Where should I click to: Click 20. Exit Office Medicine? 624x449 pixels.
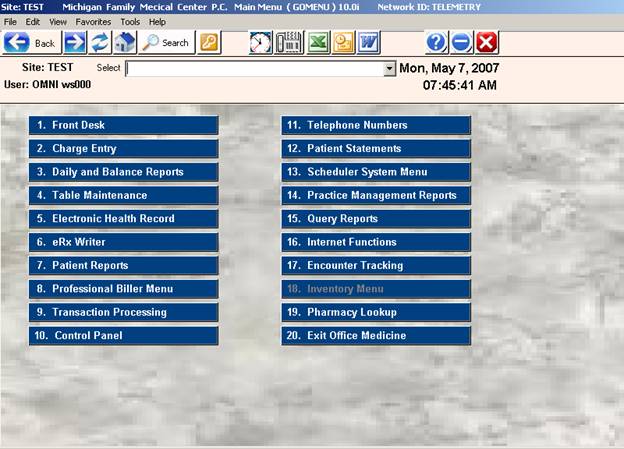pyautogui.click(x=375, y=336)
